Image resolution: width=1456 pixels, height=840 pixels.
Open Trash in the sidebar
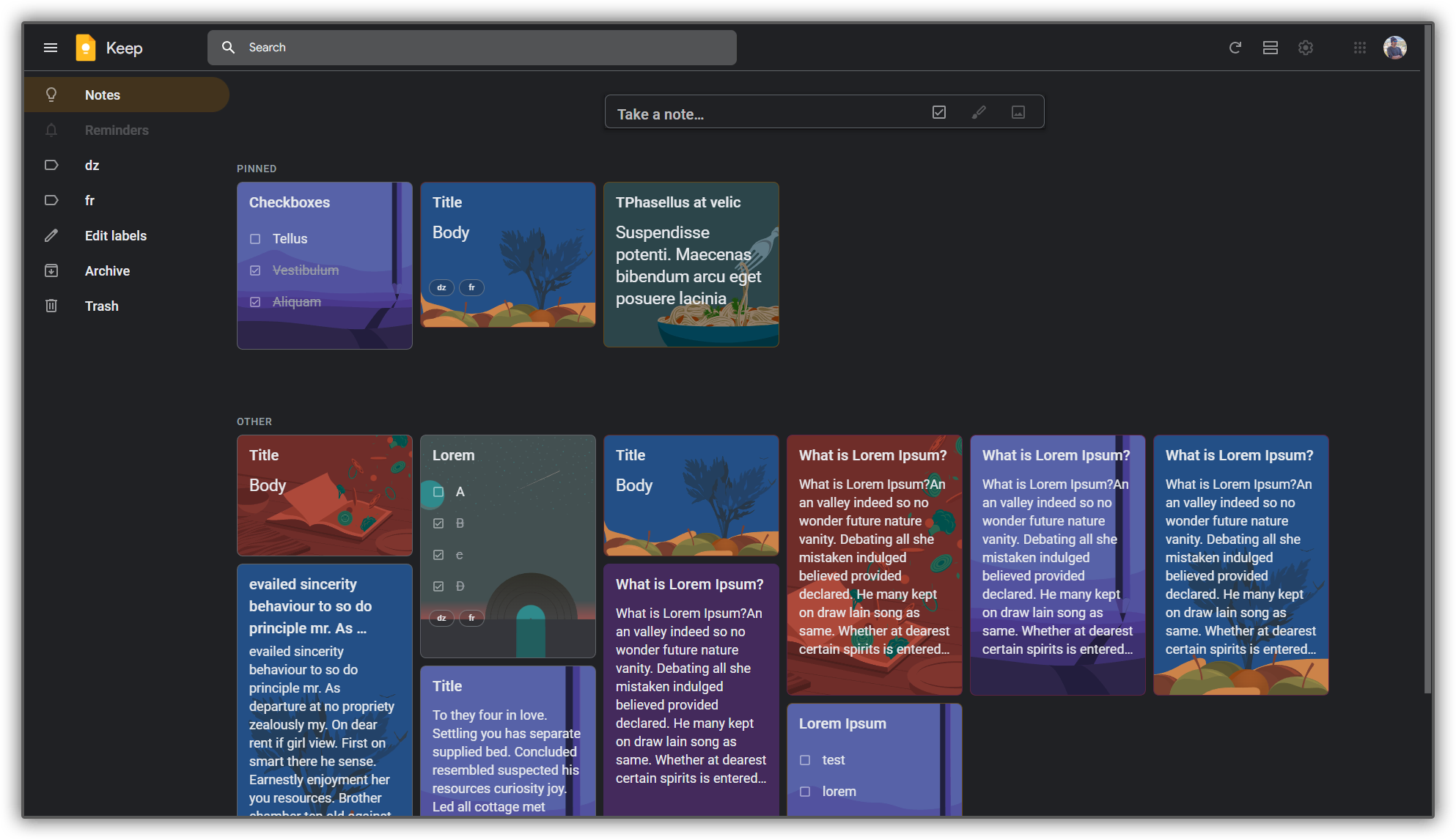tap(101, 306)
